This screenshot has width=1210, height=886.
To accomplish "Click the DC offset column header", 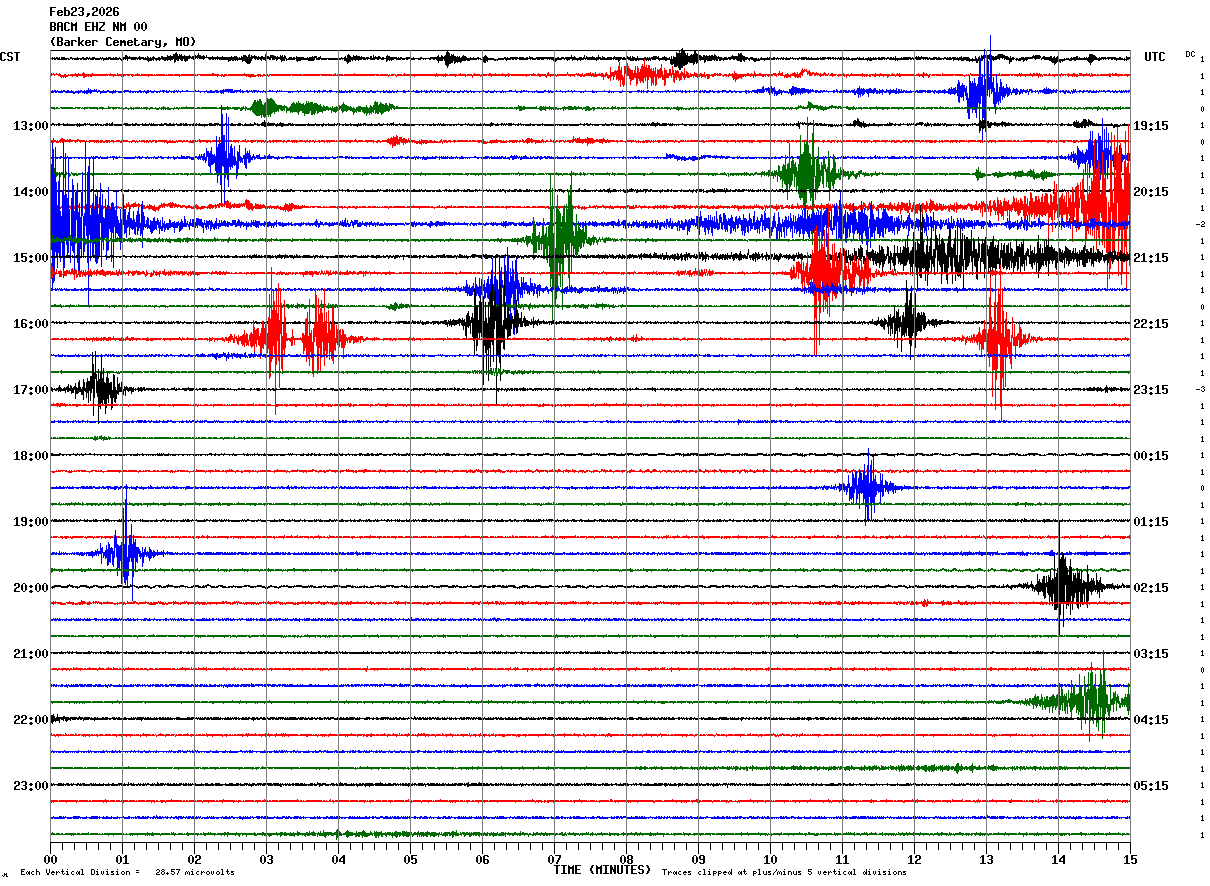I will [x=1190, y=54].
